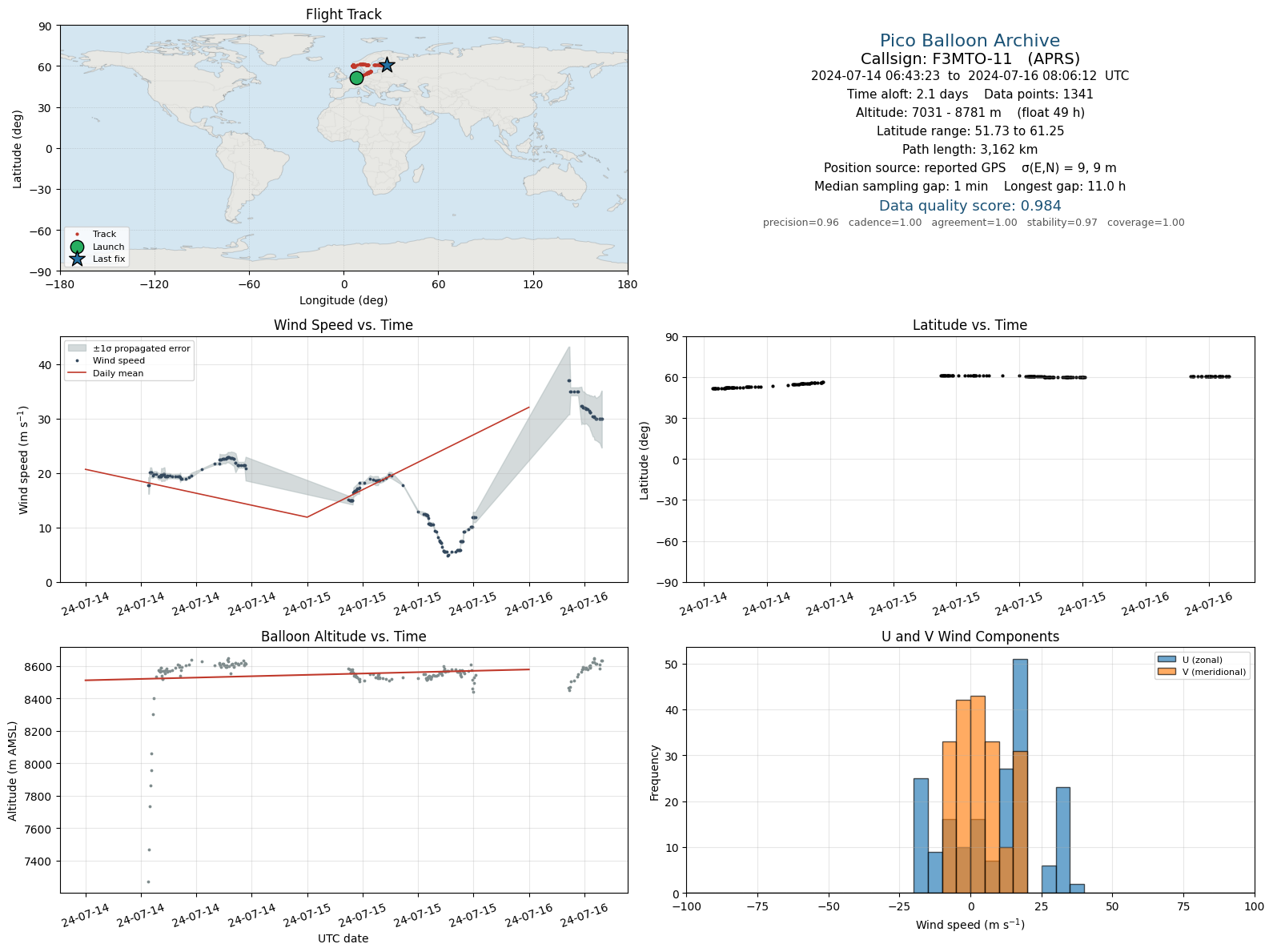1273x952 pixels.
Task: Select the blue Last fix star in the legend
Action: [77, 259]
